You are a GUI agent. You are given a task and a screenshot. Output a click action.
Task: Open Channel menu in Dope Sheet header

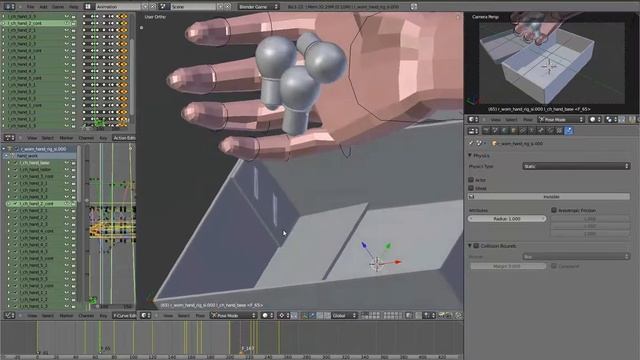86,138
